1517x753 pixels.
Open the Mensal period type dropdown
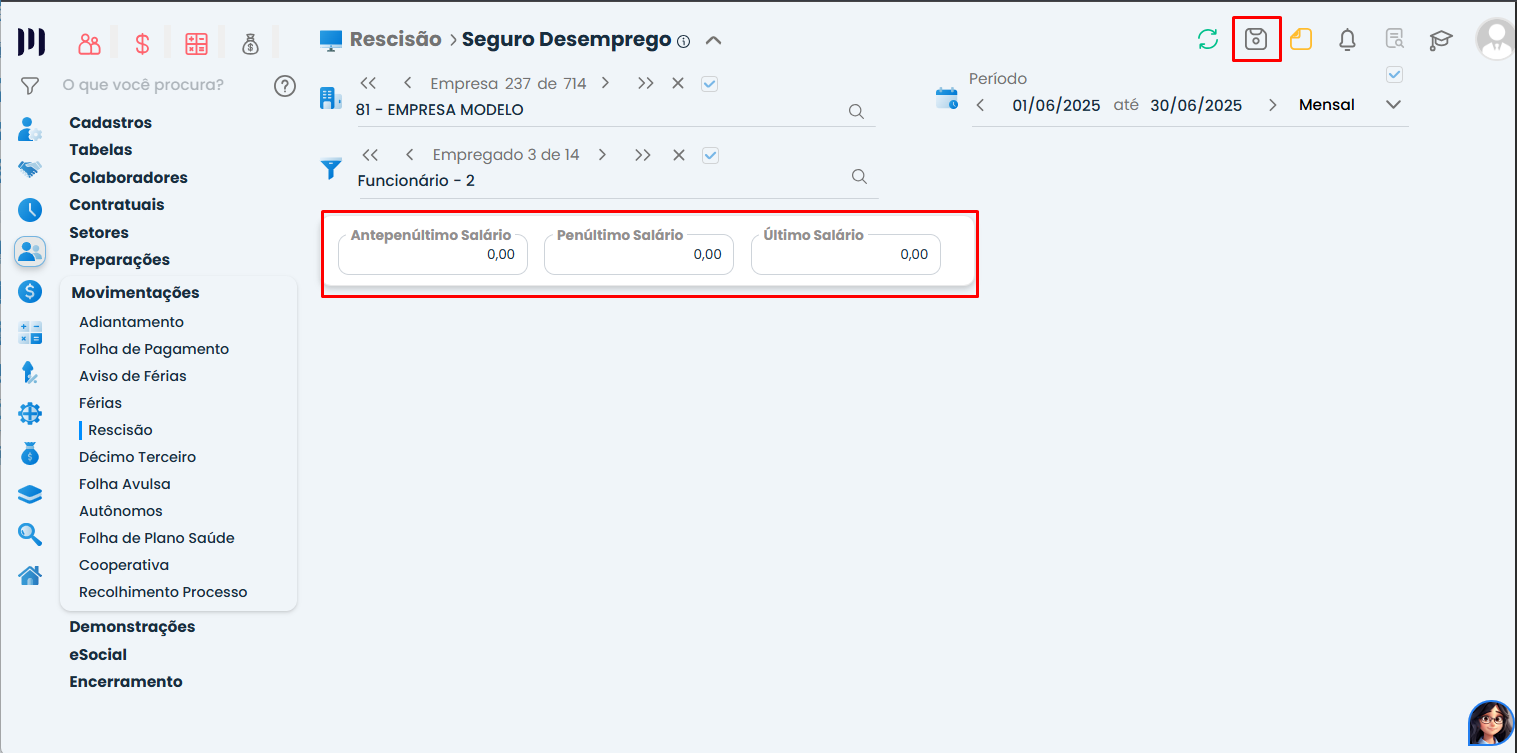pos(1394,105)
